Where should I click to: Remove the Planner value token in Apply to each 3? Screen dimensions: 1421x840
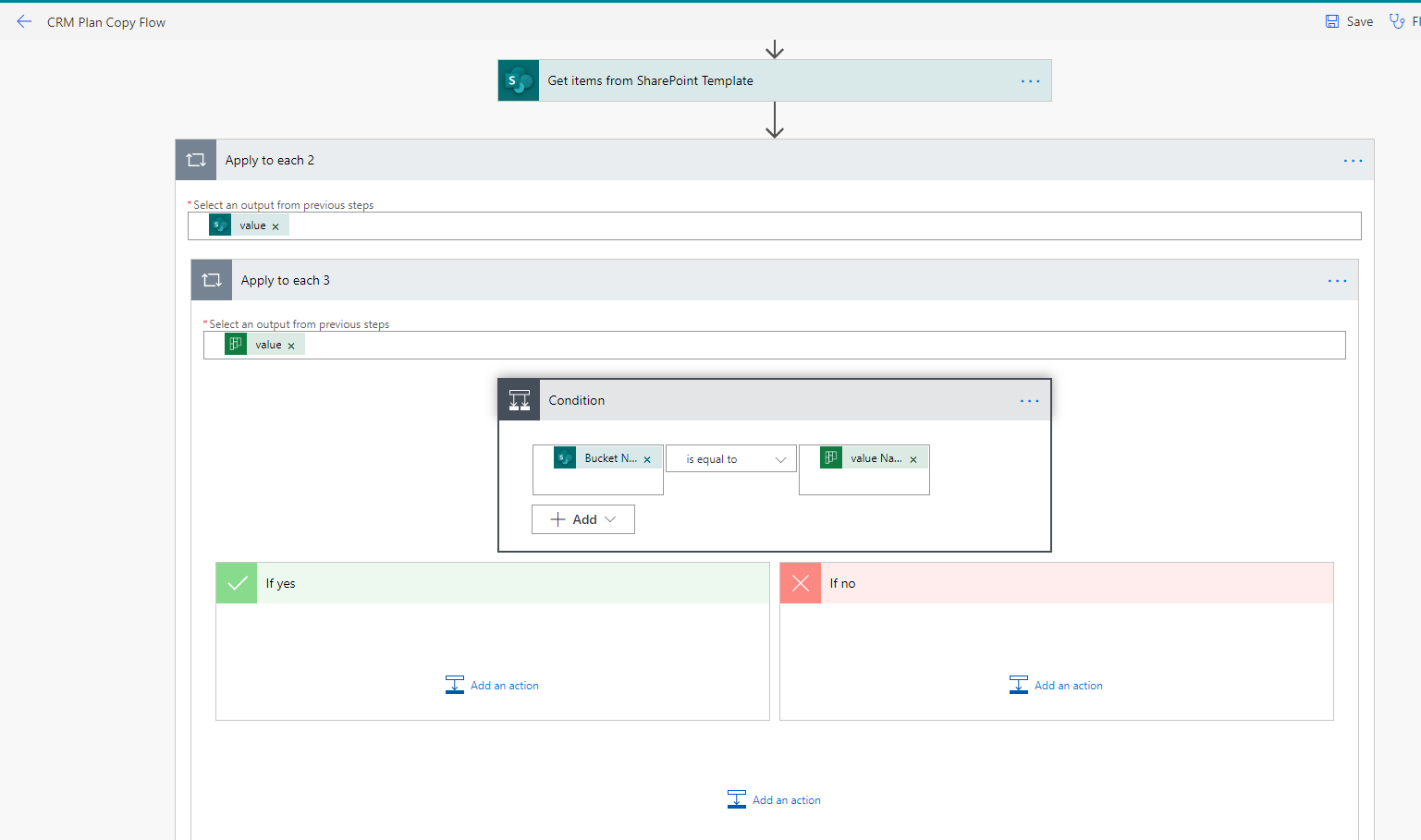[291, 346]
